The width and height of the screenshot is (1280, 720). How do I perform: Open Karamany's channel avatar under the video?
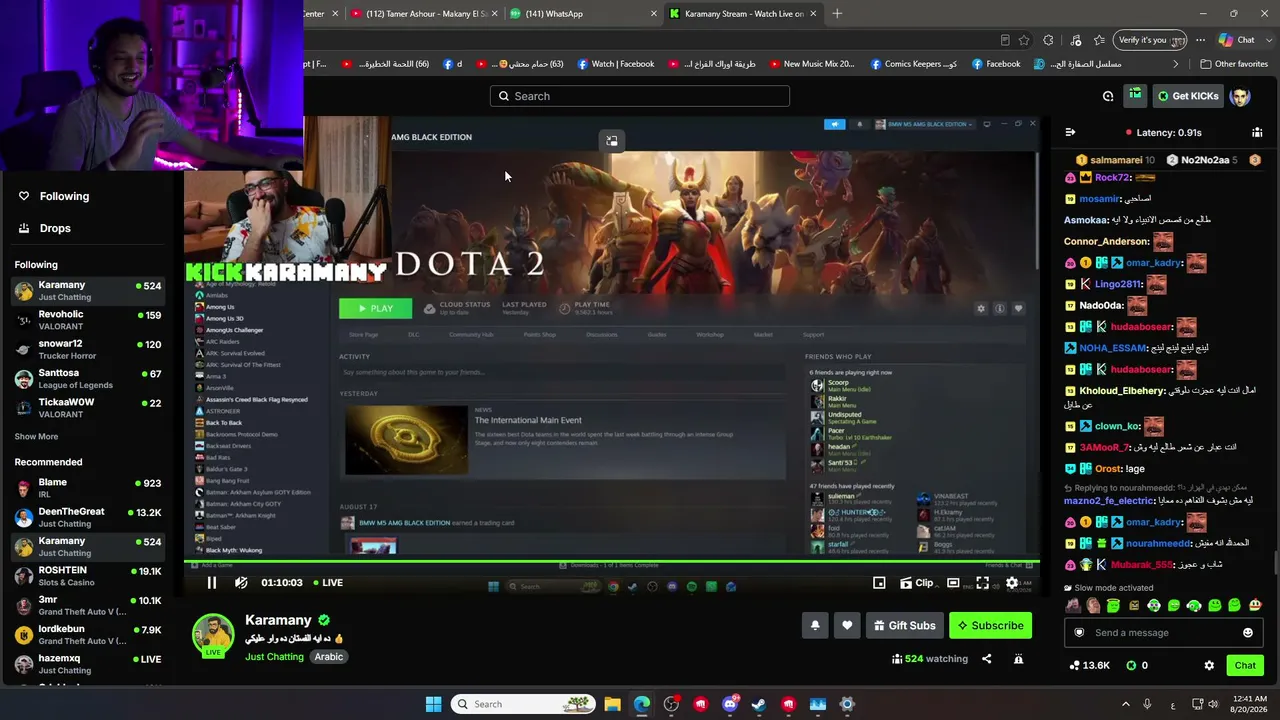point(213,635)
